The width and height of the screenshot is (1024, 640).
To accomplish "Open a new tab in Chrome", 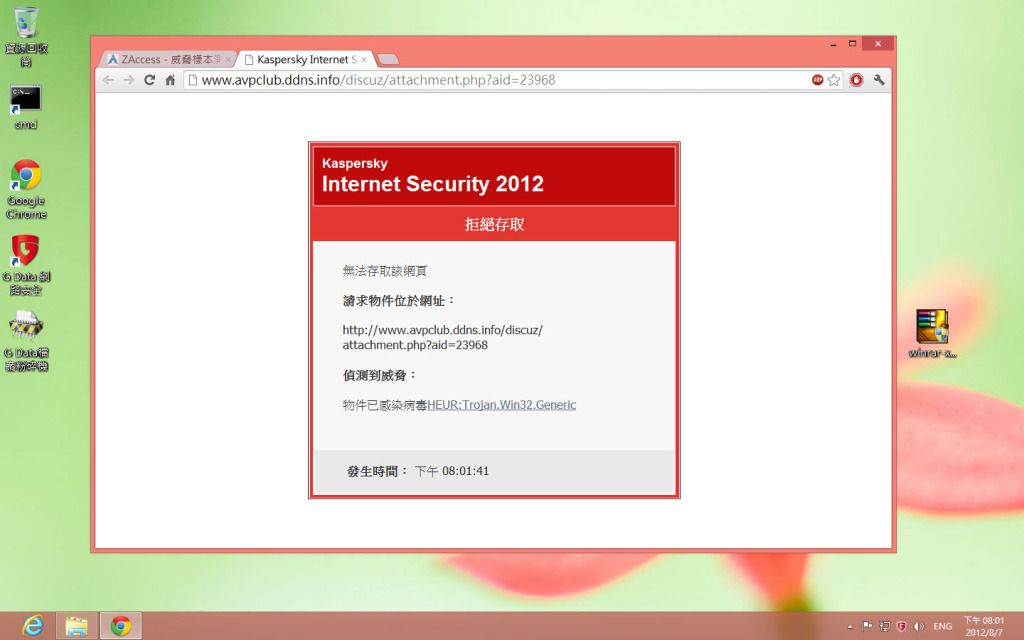I will 388,59.
